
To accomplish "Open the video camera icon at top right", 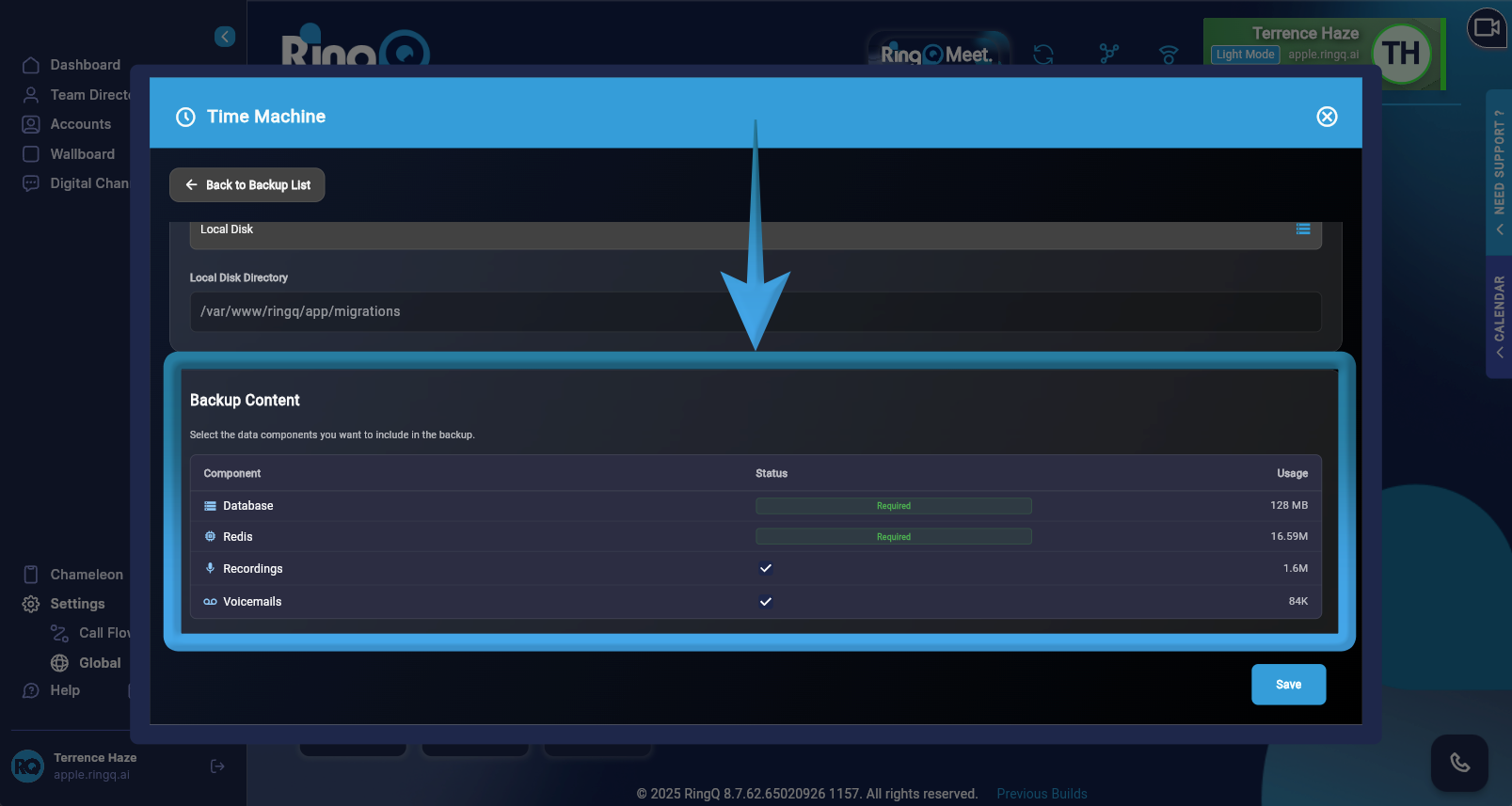I will 1487,28.
